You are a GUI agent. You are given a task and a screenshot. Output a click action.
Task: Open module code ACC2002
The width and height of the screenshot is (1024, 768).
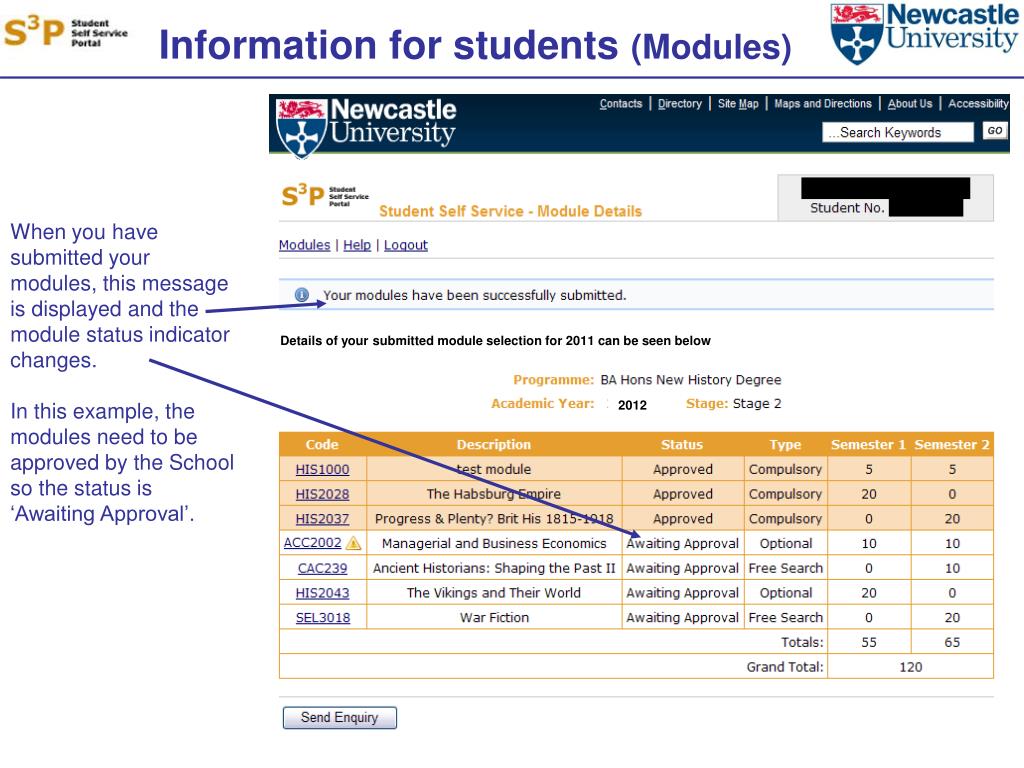(x=312, y=542)
